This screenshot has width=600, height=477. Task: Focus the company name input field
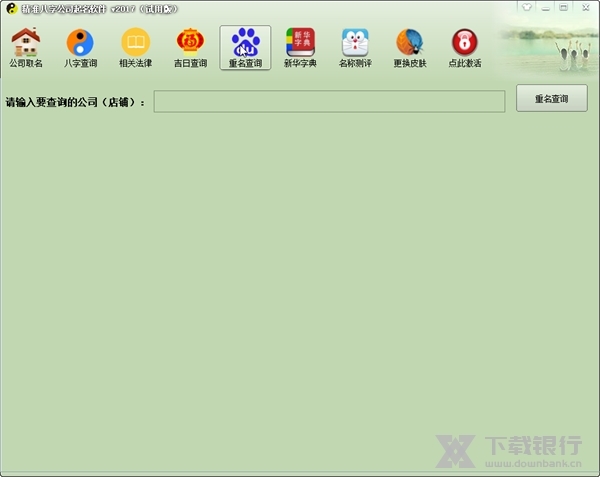(x=329, y=101)
